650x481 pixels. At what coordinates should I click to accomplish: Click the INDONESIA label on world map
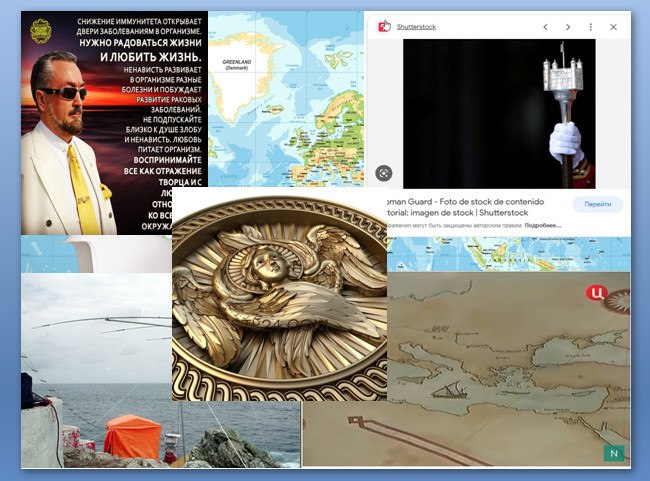pos(510,260)
